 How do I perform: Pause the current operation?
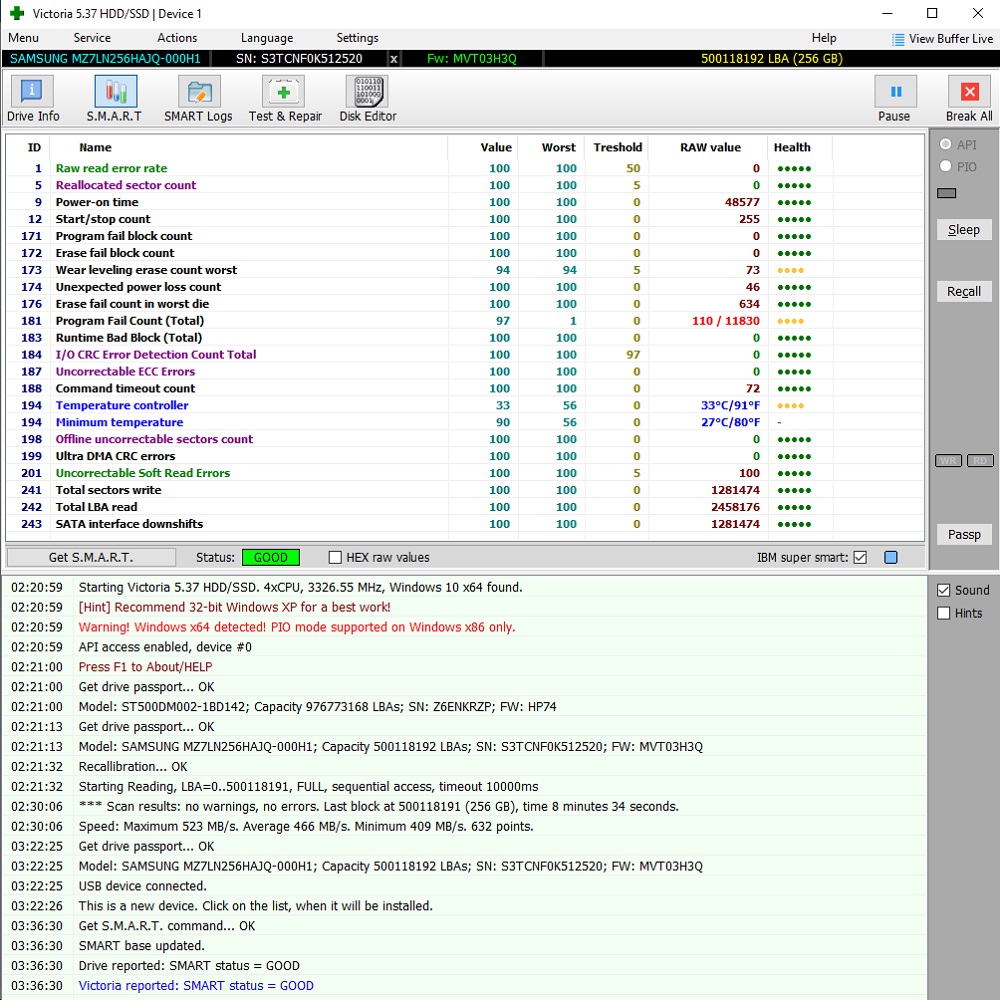point(894,99)
